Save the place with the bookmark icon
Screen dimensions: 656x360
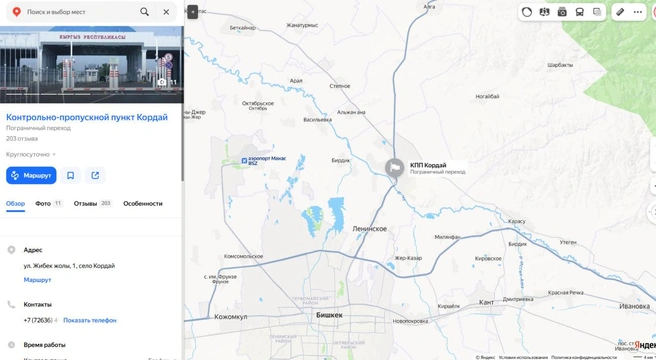point(70,175)
